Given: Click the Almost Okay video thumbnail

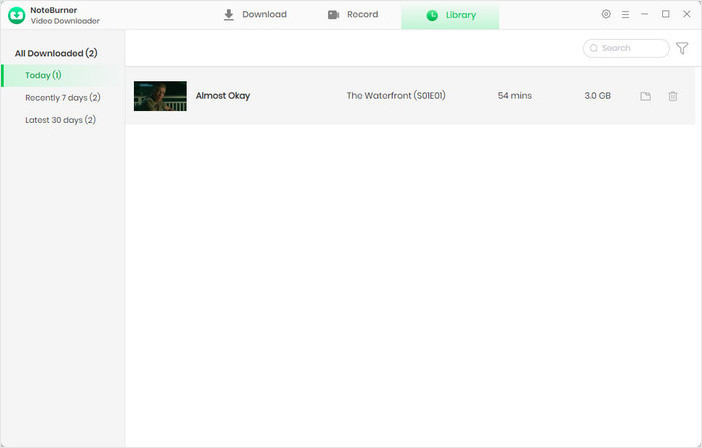Looking at the screenshot, I should (160, 96).
